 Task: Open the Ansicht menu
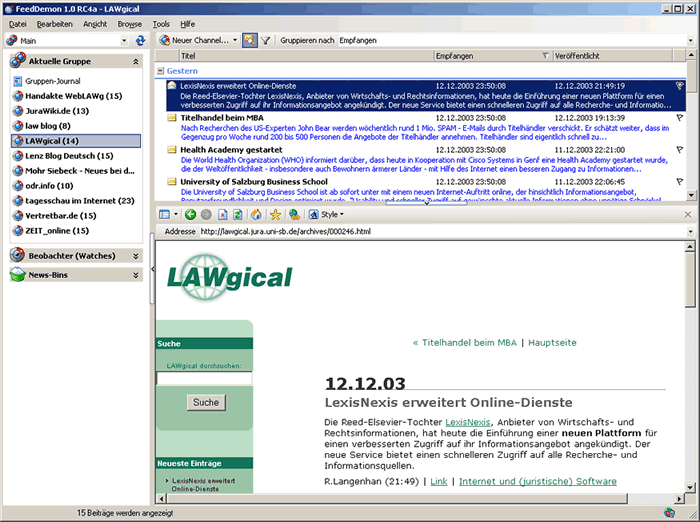point(95,22)
